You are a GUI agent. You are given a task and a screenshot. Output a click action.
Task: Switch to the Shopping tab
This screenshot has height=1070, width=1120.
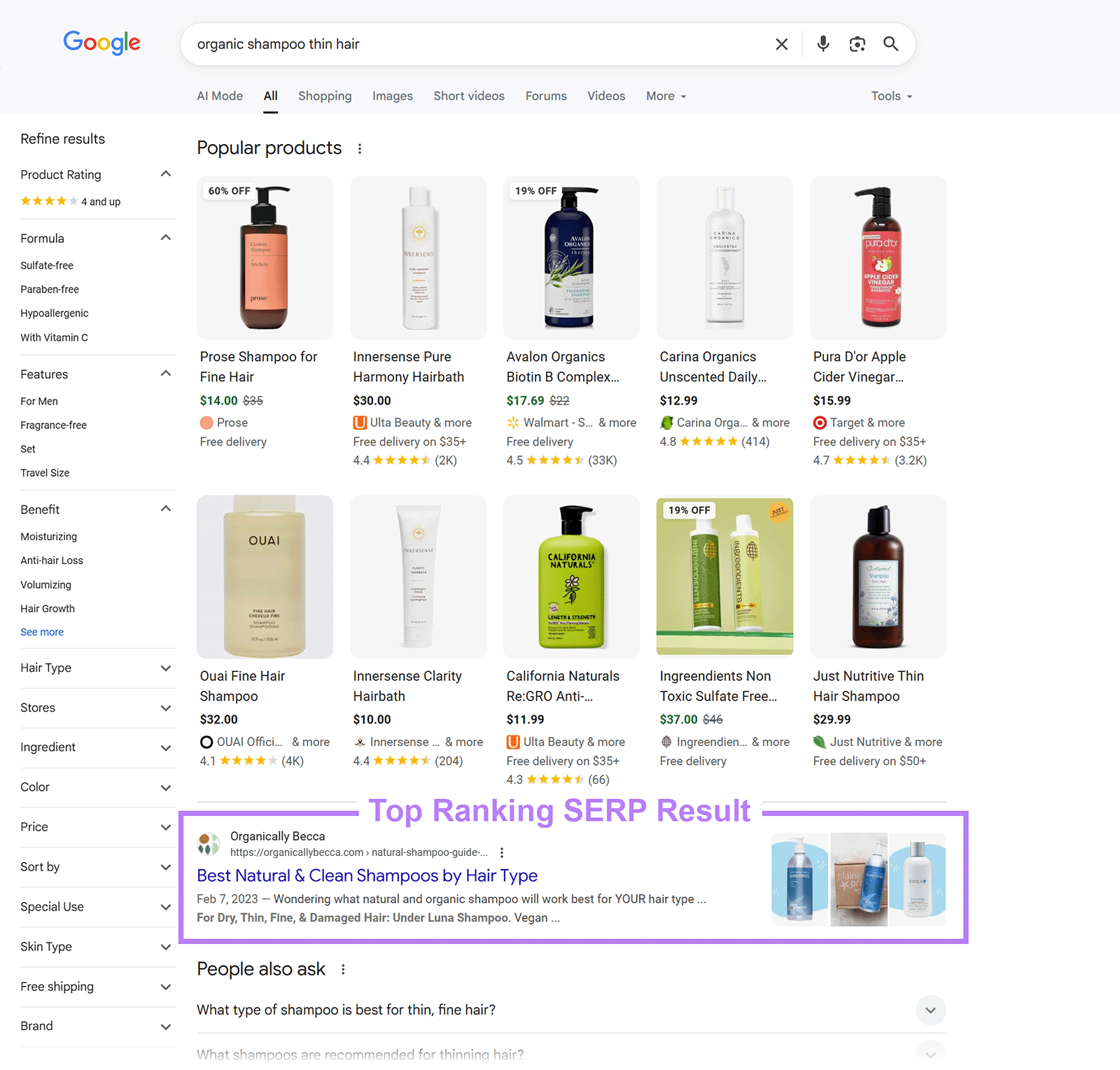(325, 96)
